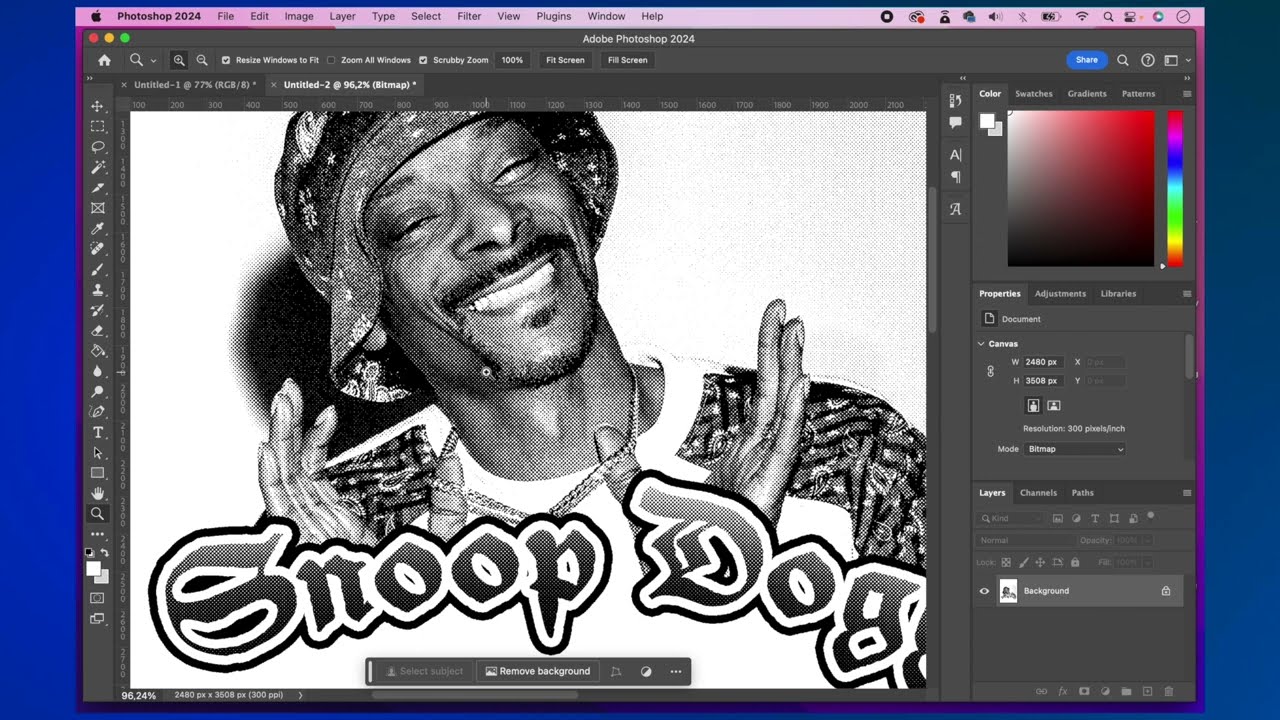
Task: Select the Rectangle shape tool
Action: pos(98,473)
